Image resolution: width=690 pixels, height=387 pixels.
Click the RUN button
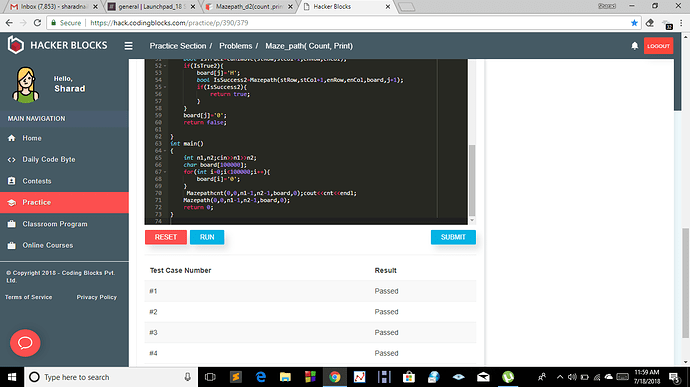click(207, 237)
